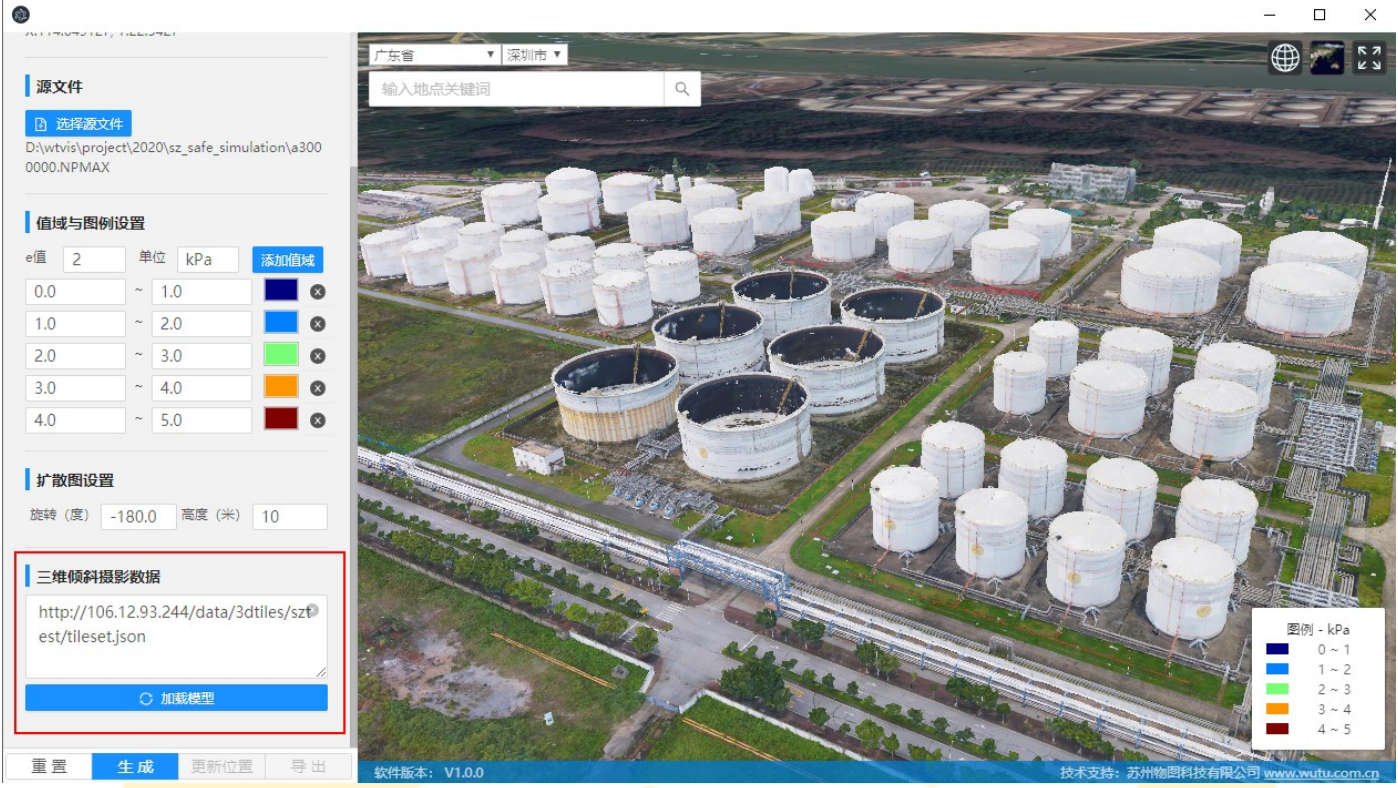The image size is (1398, 788).
Task: Focus the e值 input field
Action: 94,260
